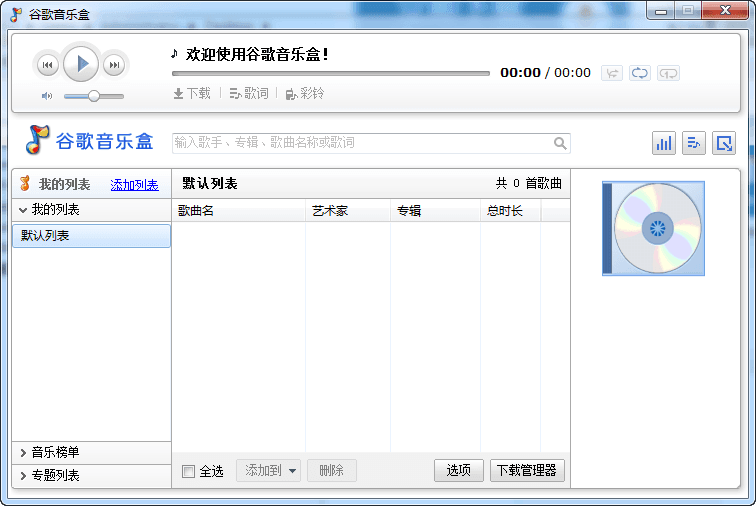Viewport: 756px width, 506px height.
Task: Skip to the next track
Action: coord(115,65)
